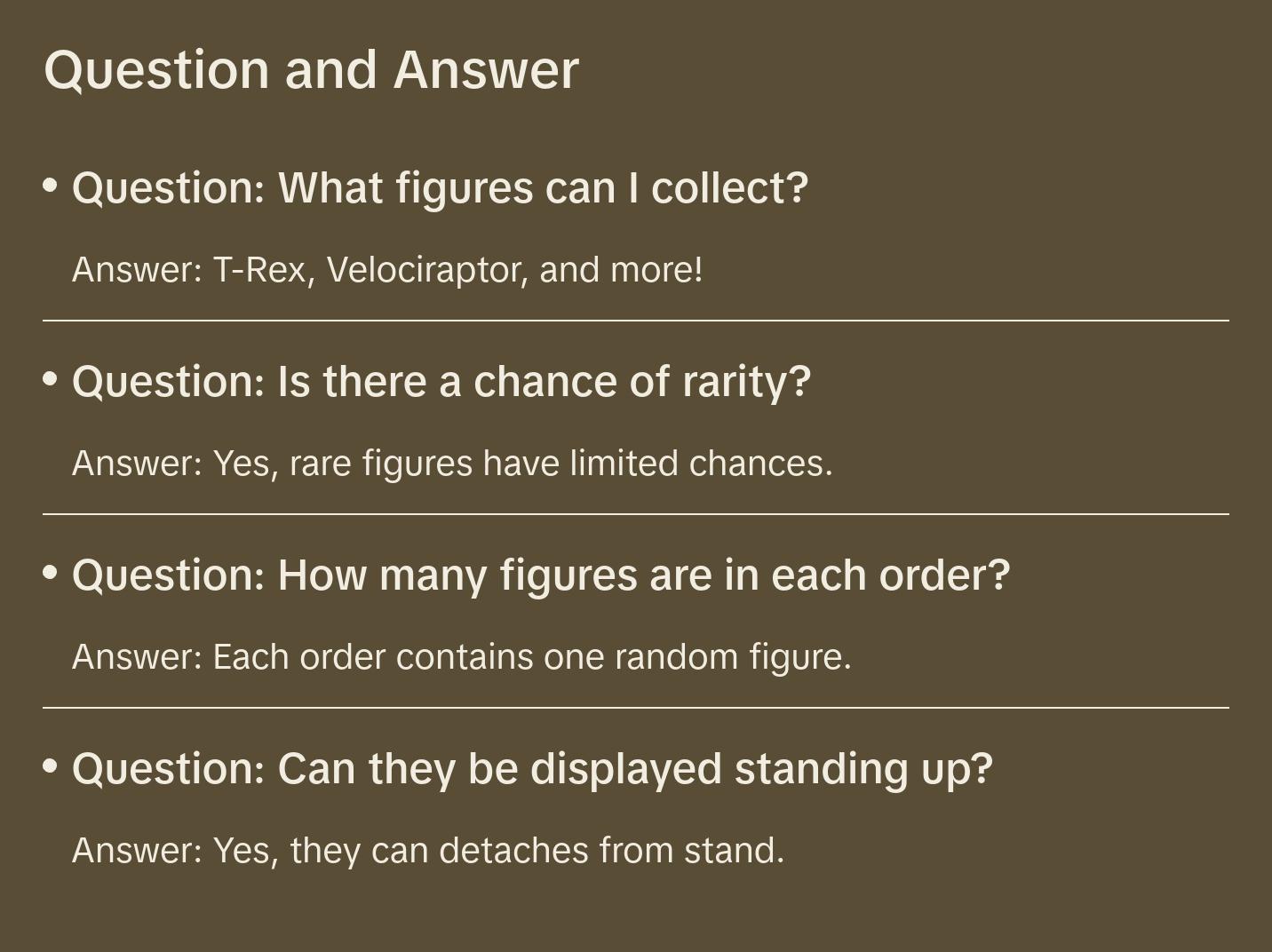This screenshot has width=1272, height=952.
Task: Click 'Answer:' label under the first question
Action: click(138, 270)
